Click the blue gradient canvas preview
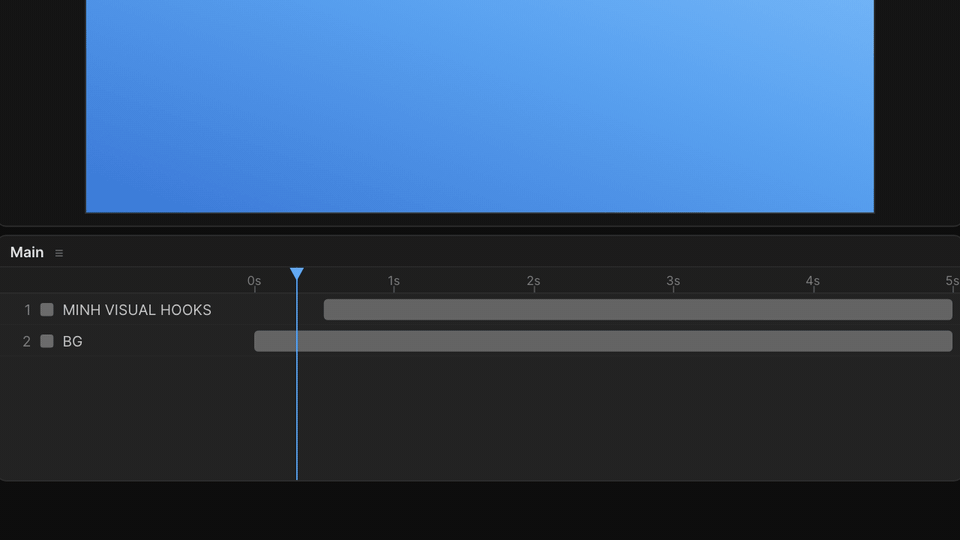 [x=480, y=107]
